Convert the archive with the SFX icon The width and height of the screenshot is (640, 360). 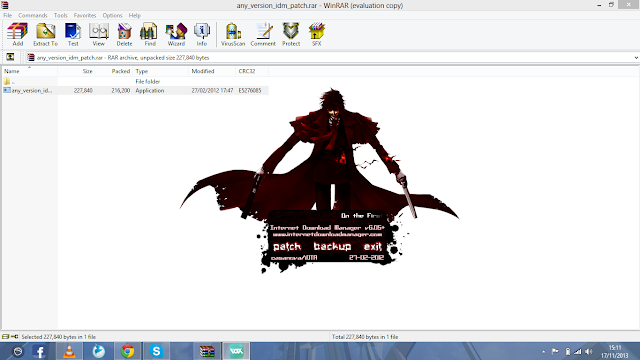click(317, 35)
